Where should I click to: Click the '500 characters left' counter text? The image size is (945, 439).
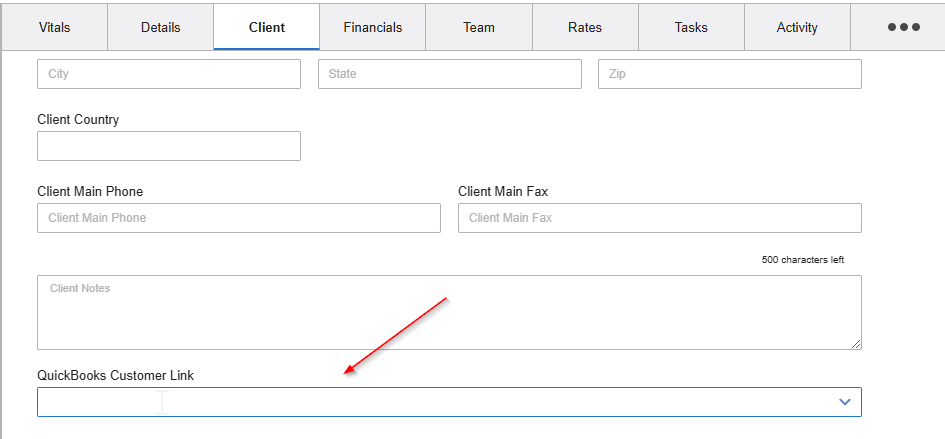803,260
